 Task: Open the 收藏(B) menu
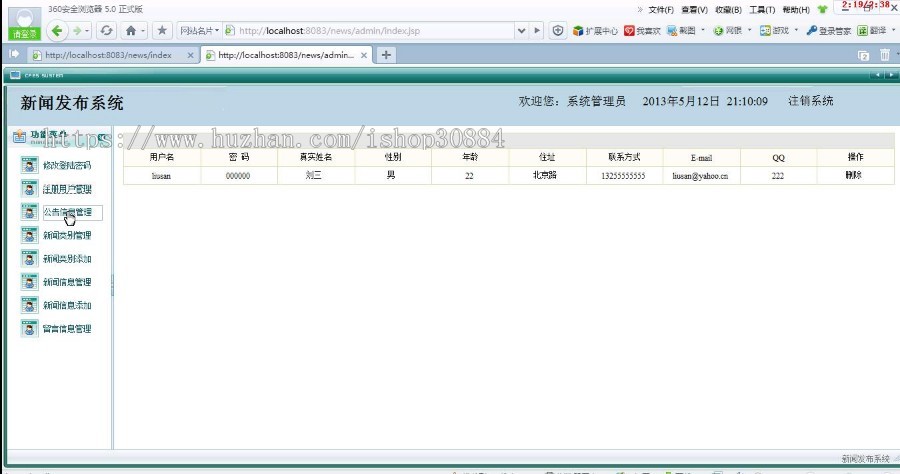(728, 10)
